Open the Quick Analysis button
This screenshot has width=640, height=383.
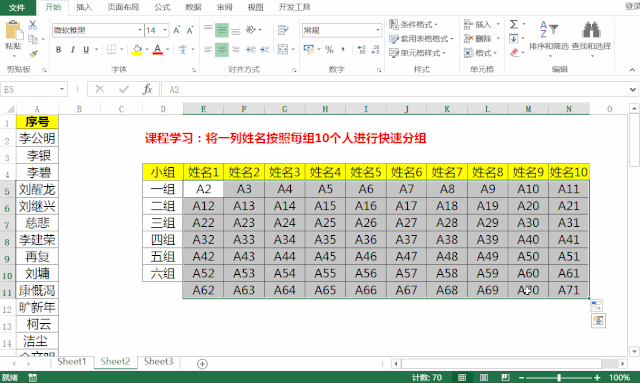tap(598, 321)
